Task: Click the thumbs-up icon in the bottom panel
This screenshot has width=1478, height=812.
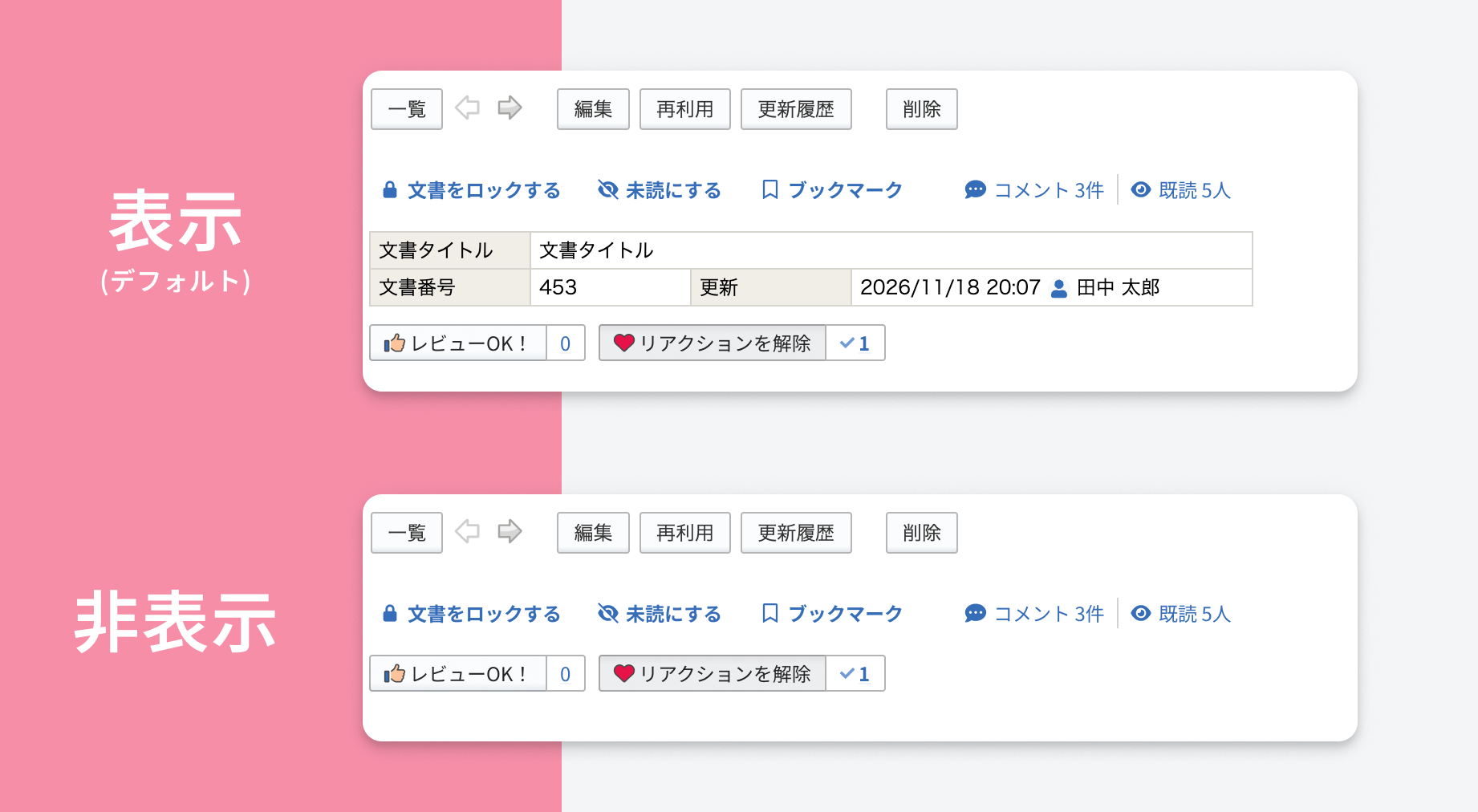Action: coord(395,674)
